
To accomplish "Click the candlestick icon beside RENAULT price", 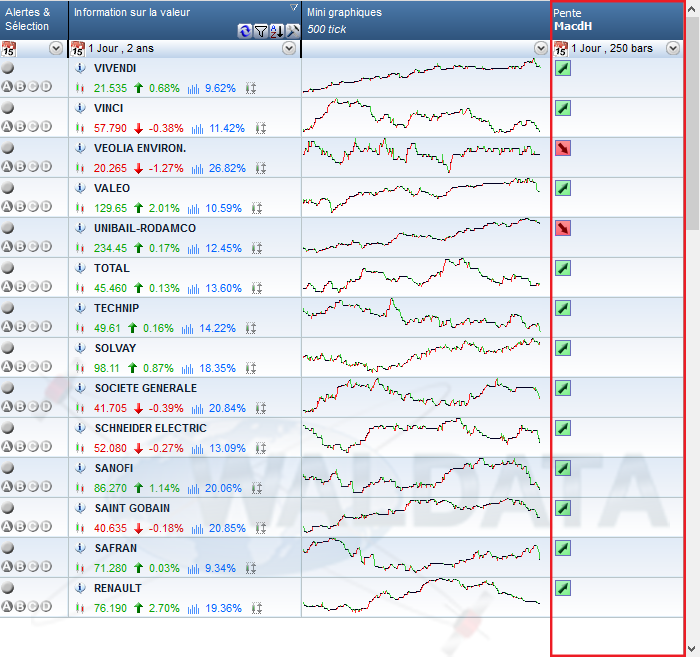I will (x=80, y=608).
